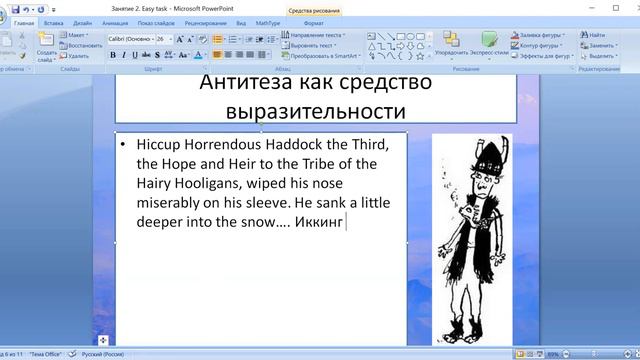Apply the font color A swatch
Screen dimensions: 640x360
[x=198, y=55]
